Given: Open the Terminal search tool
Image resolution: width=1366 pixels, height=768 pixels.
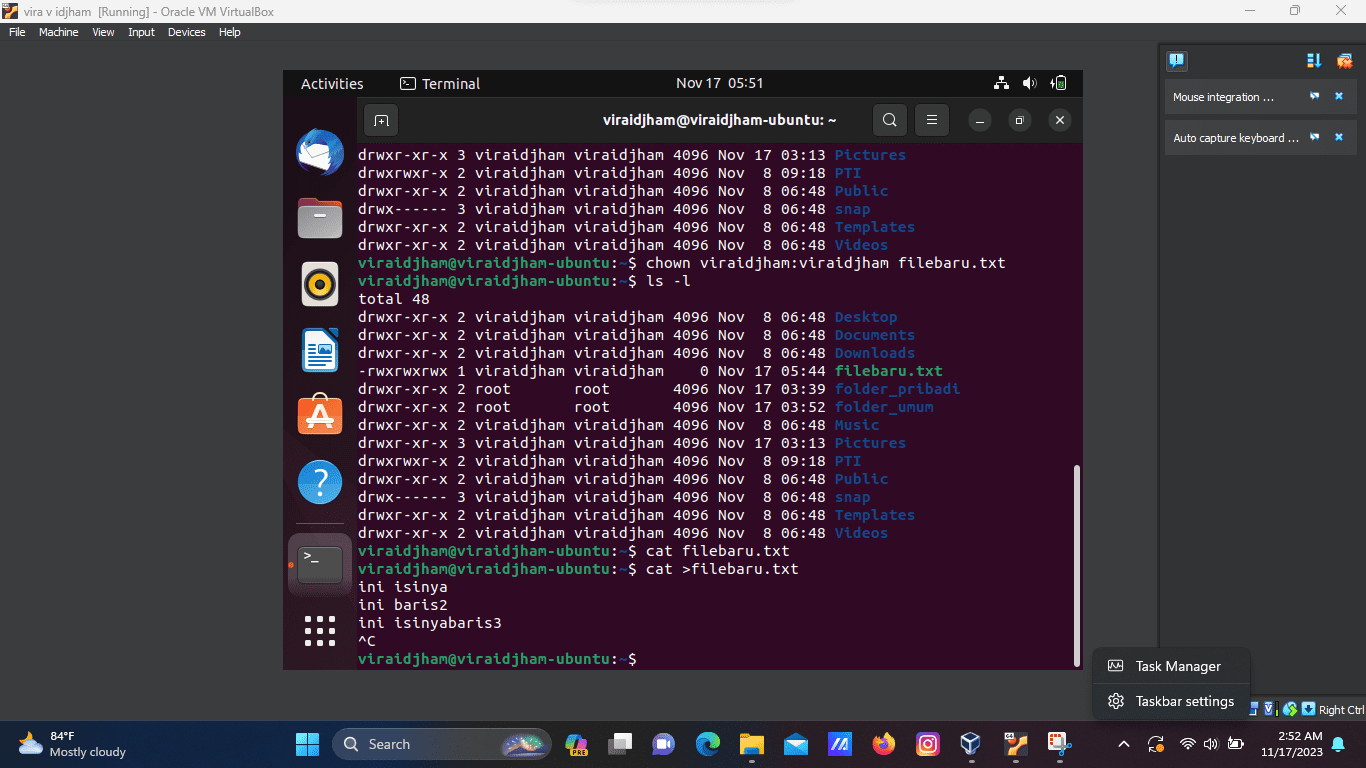Looking at the screenshot, I should (x=889, y=120).
